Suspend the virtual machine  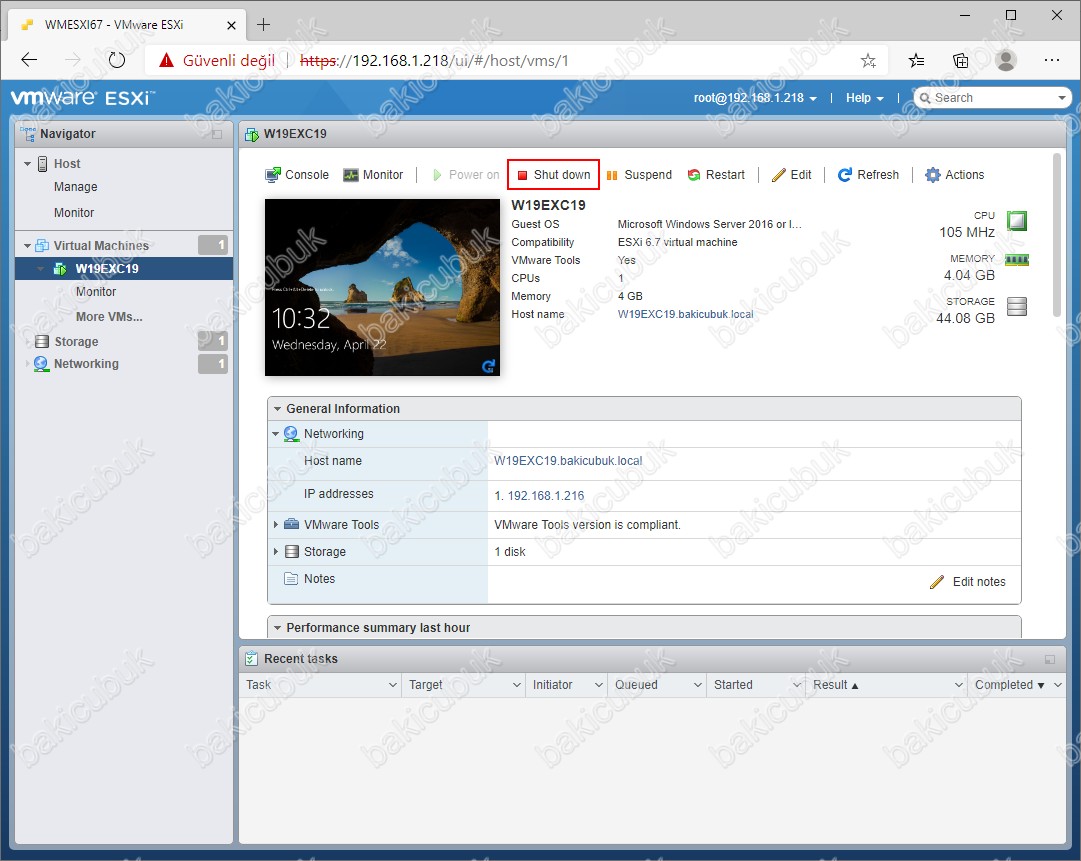click(639, 175)
